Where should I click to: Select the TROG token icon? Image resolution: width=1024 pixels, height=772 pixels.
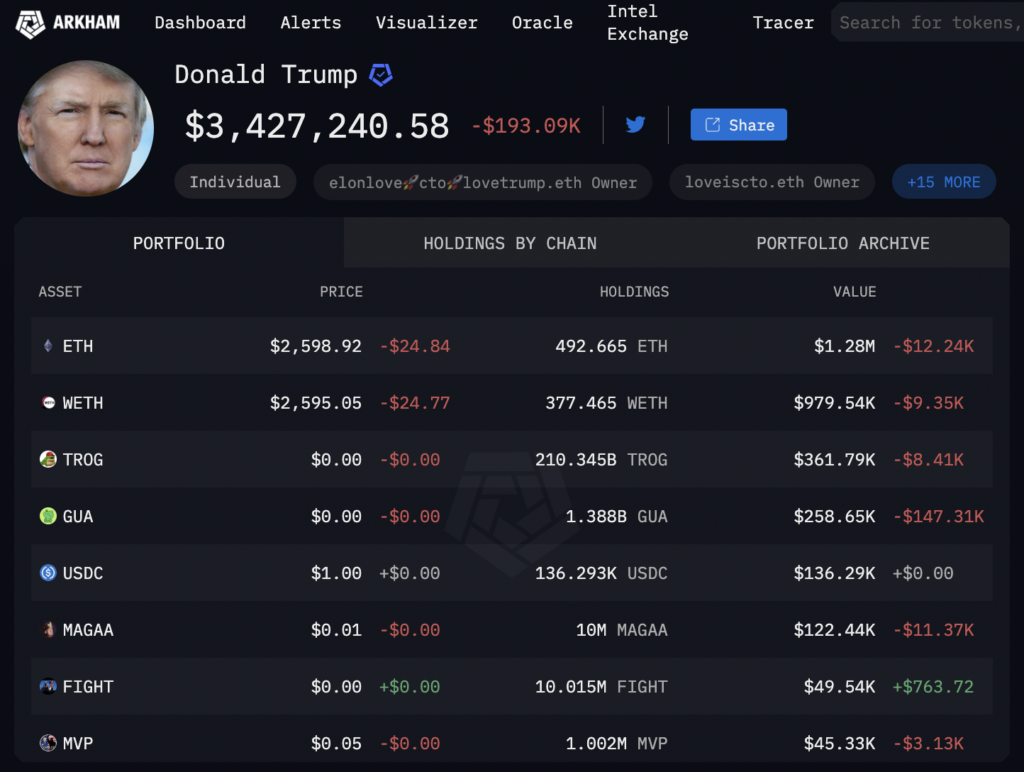click(x=48, y=459)
